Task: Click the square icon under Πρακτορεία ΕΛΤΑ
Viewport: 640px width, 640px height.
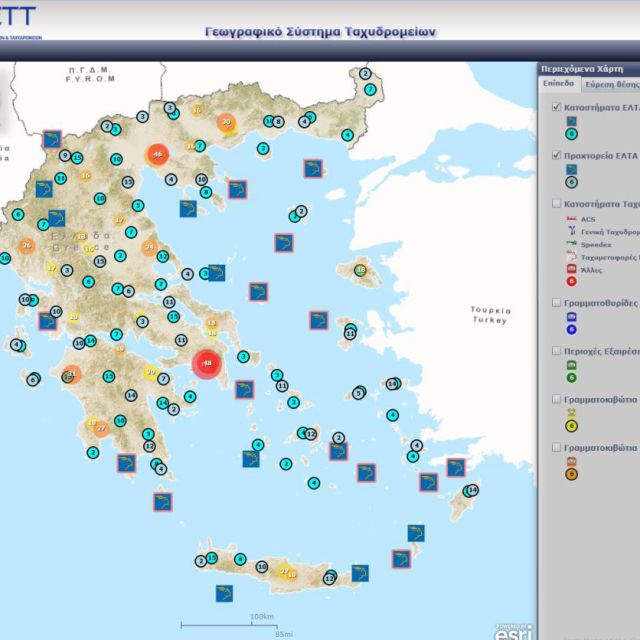Action: click(x=571, y=169)
